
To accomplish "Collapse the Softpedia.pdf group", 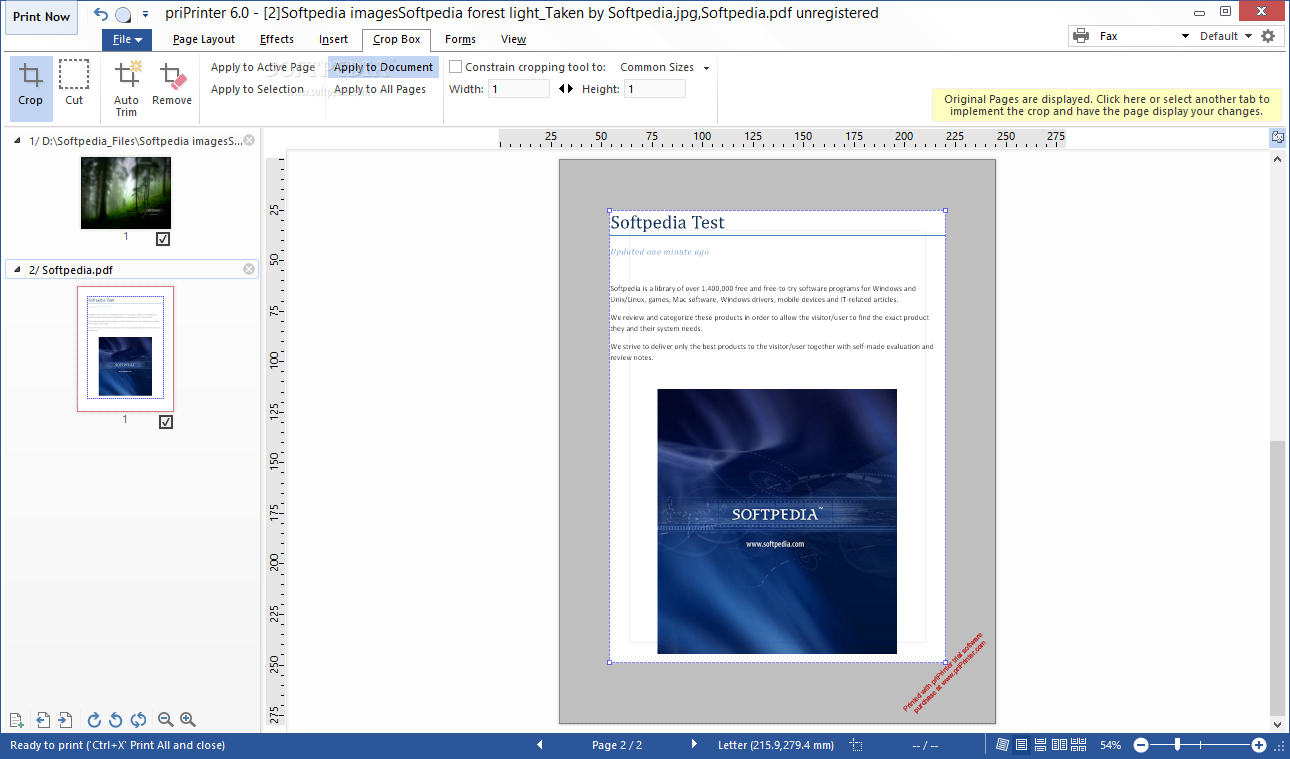I will tap(17, 269).
